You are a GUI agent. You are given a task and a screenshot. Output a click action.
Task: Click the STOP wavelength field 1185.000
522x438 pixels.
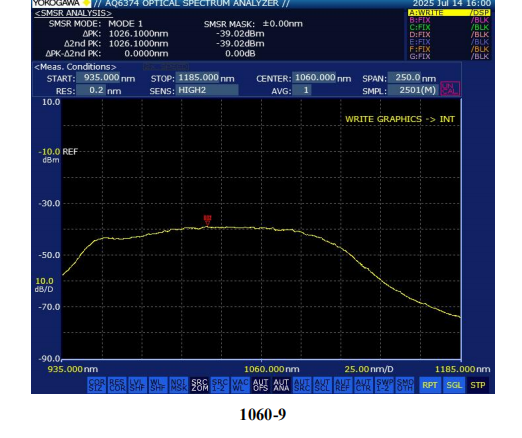coord(198,78)
